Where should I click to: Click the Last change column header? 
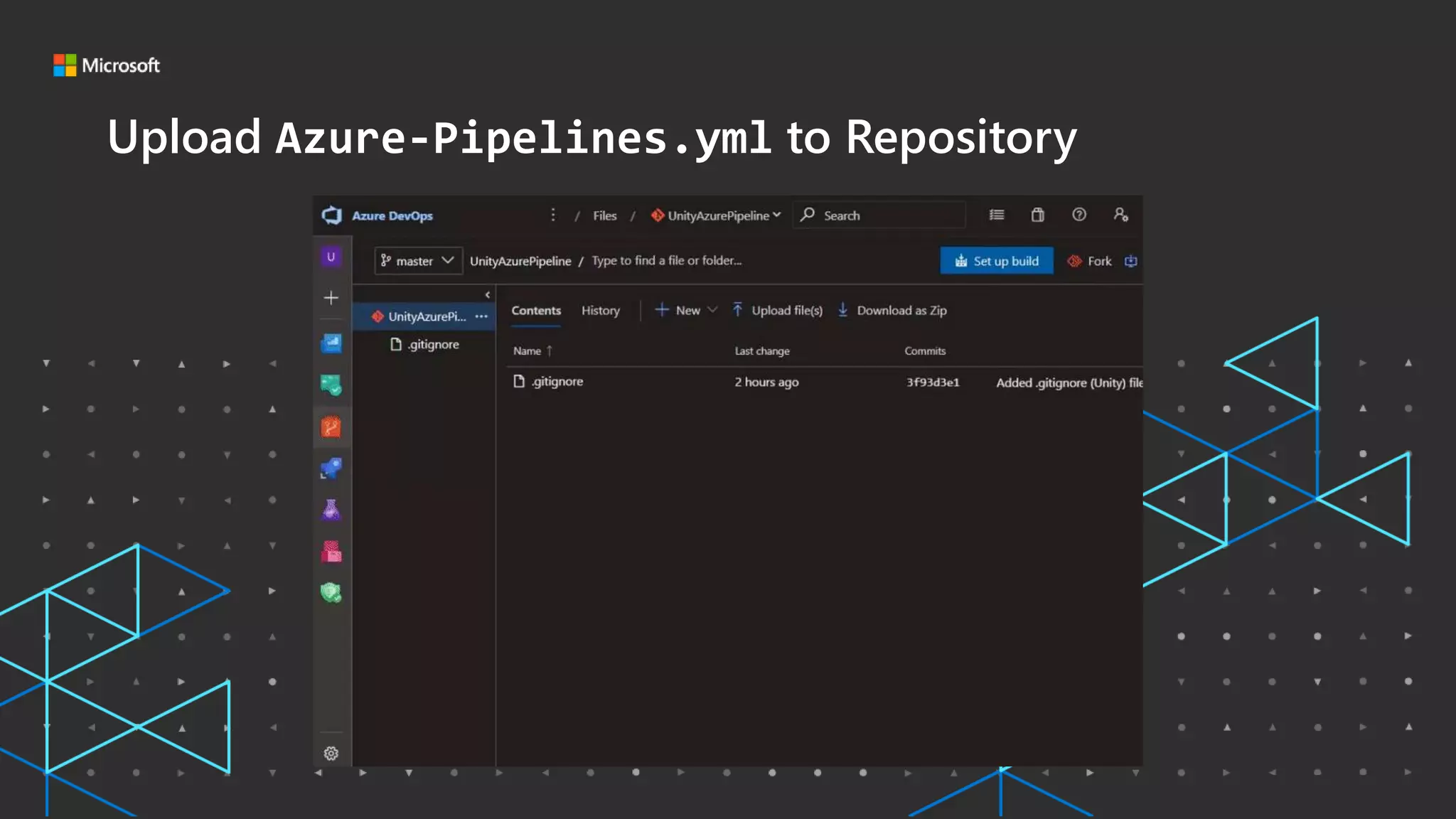pos(762,351)
